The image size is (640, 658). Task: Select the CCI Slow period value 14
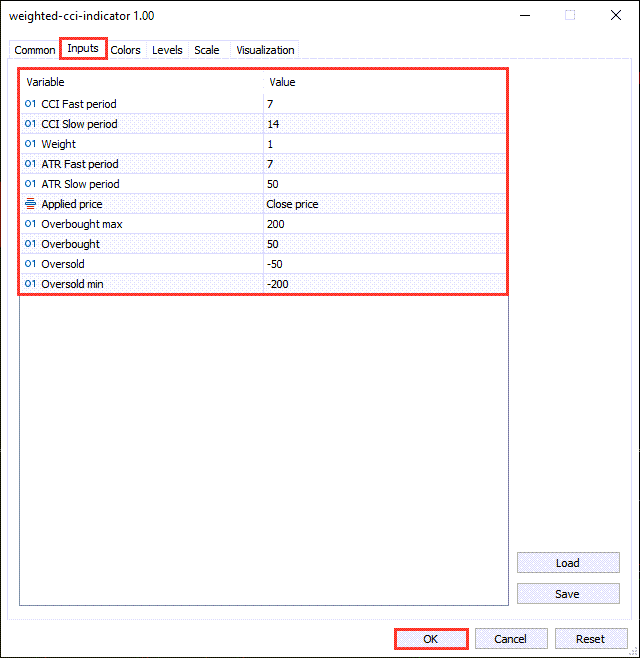(x=385, y=124)
